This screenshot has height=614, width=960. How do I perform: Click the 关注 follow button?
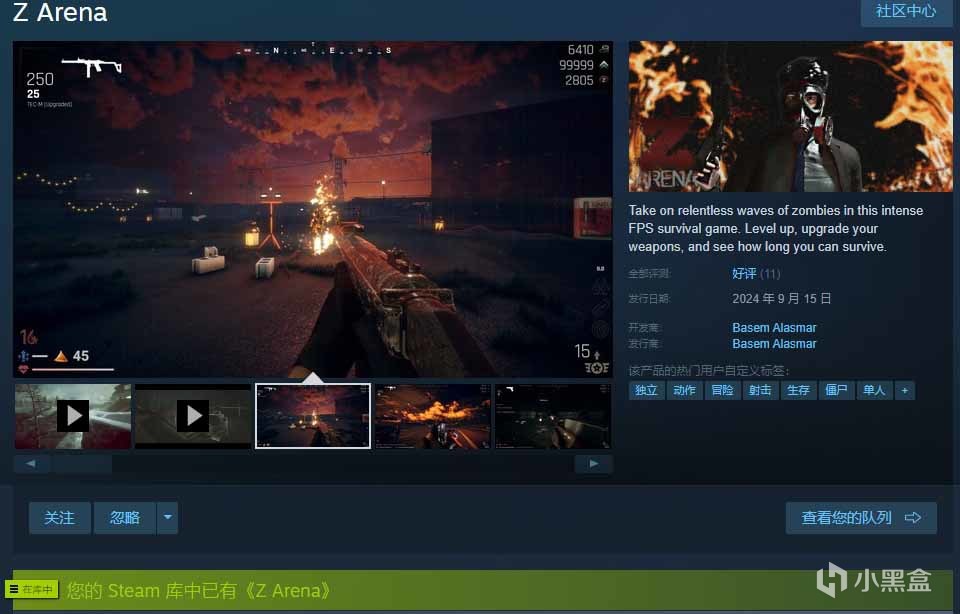59,518
